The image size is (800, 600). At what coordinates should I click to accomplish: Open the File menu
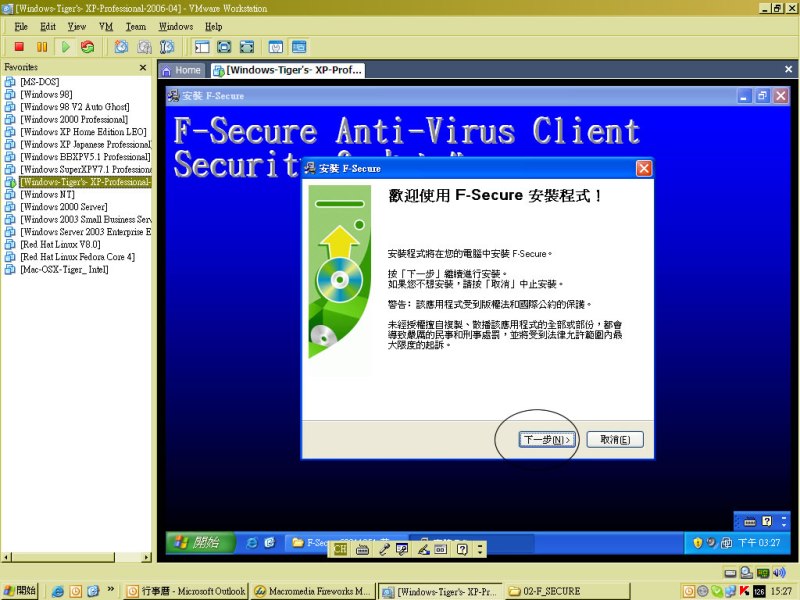pos(21,27)
